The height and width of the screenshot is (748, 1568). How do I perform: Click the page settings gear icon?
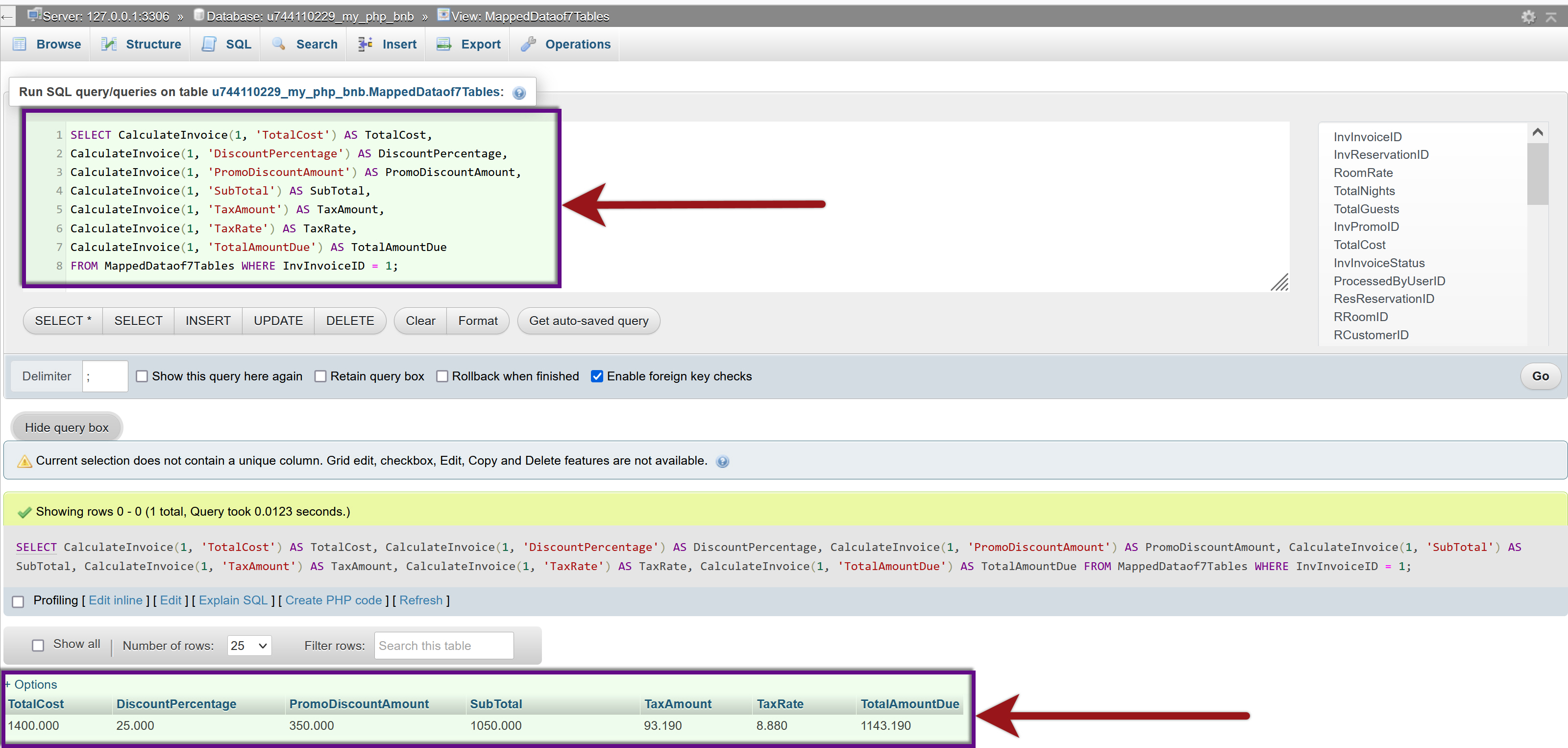pos(1528,17)
